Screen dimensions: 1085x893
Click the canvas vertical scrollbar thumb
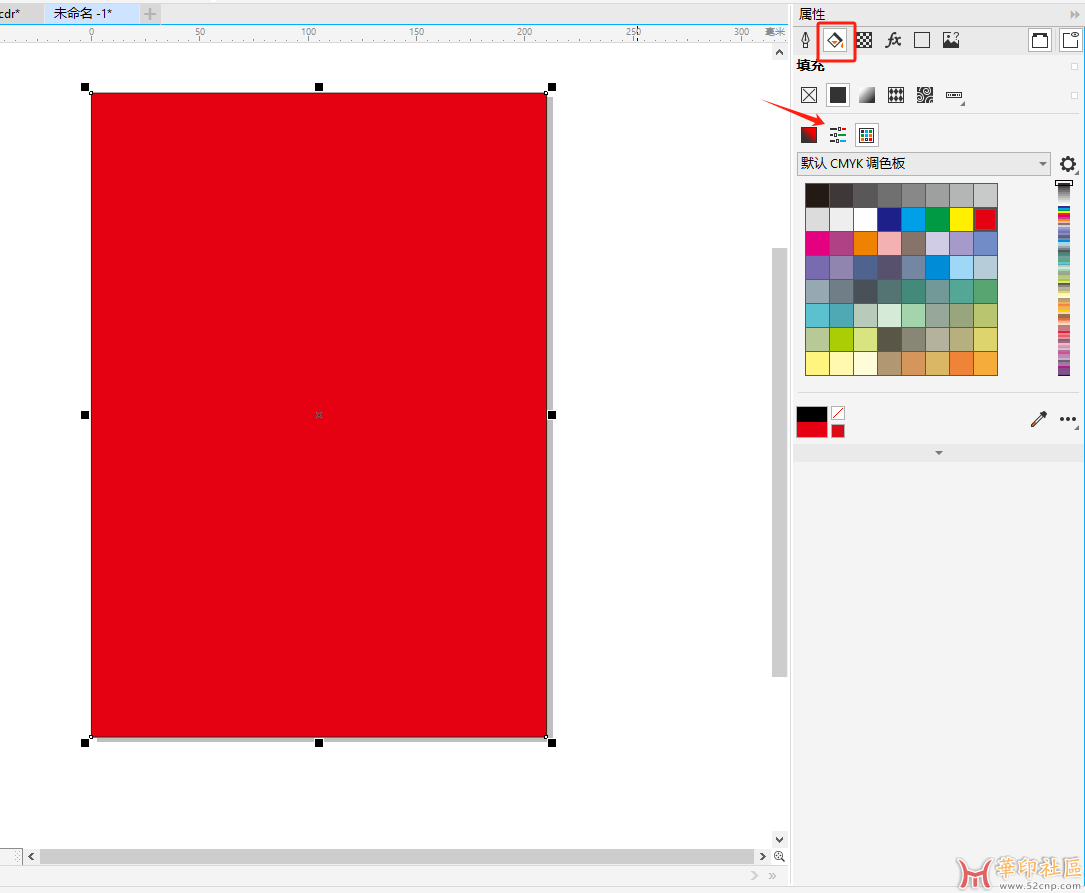click(x=780, y=462)
